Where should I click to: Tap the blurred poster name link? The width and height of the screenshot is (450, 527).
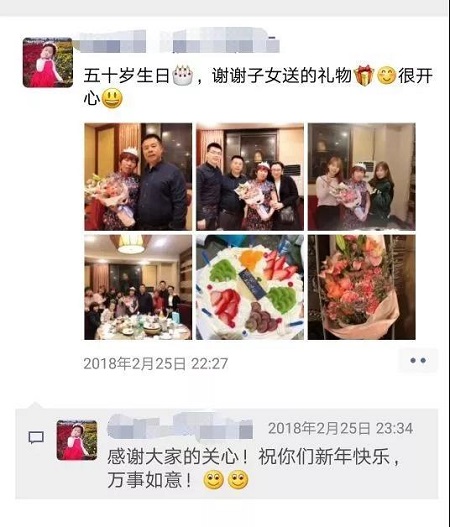pyautogui.click(x=177, y=42)
